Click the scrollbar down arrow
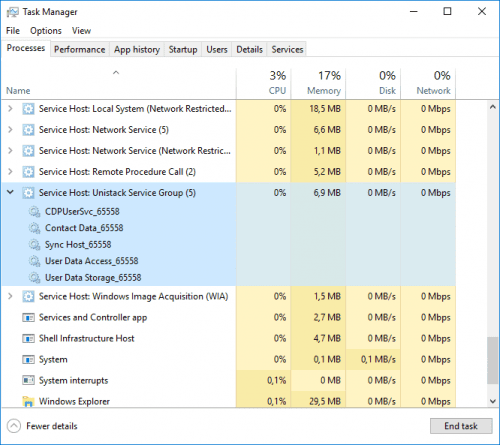The width and height of the screenshot is (500, 445). click(x=493, y=401)
